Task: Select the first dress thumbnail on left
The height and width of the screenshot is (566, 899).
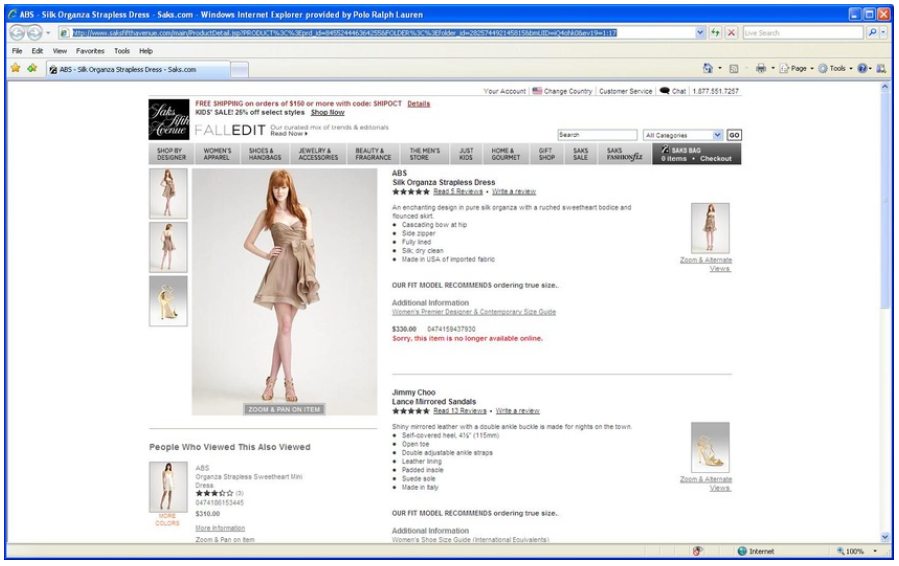Action: tap(168, 193)
